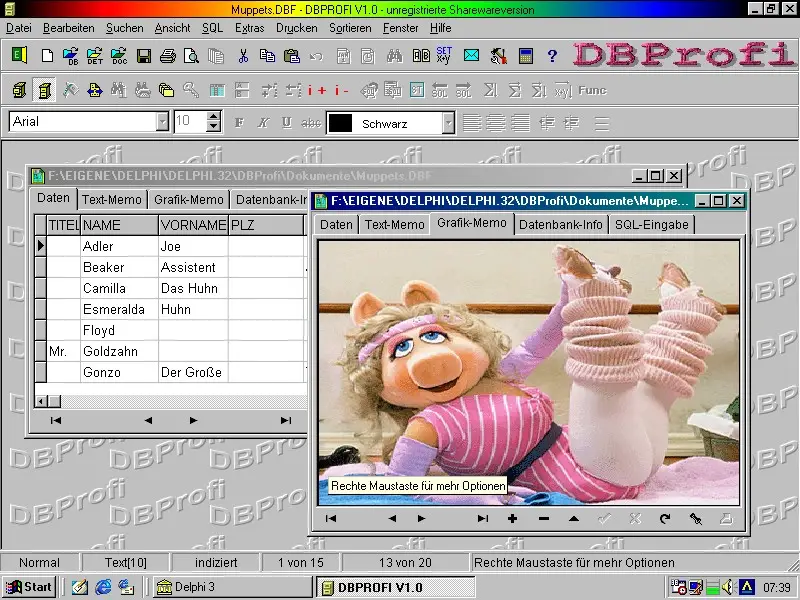800x600 pixels.
Task: Select the Goldzahn name cell
Action: click(120, 351)
